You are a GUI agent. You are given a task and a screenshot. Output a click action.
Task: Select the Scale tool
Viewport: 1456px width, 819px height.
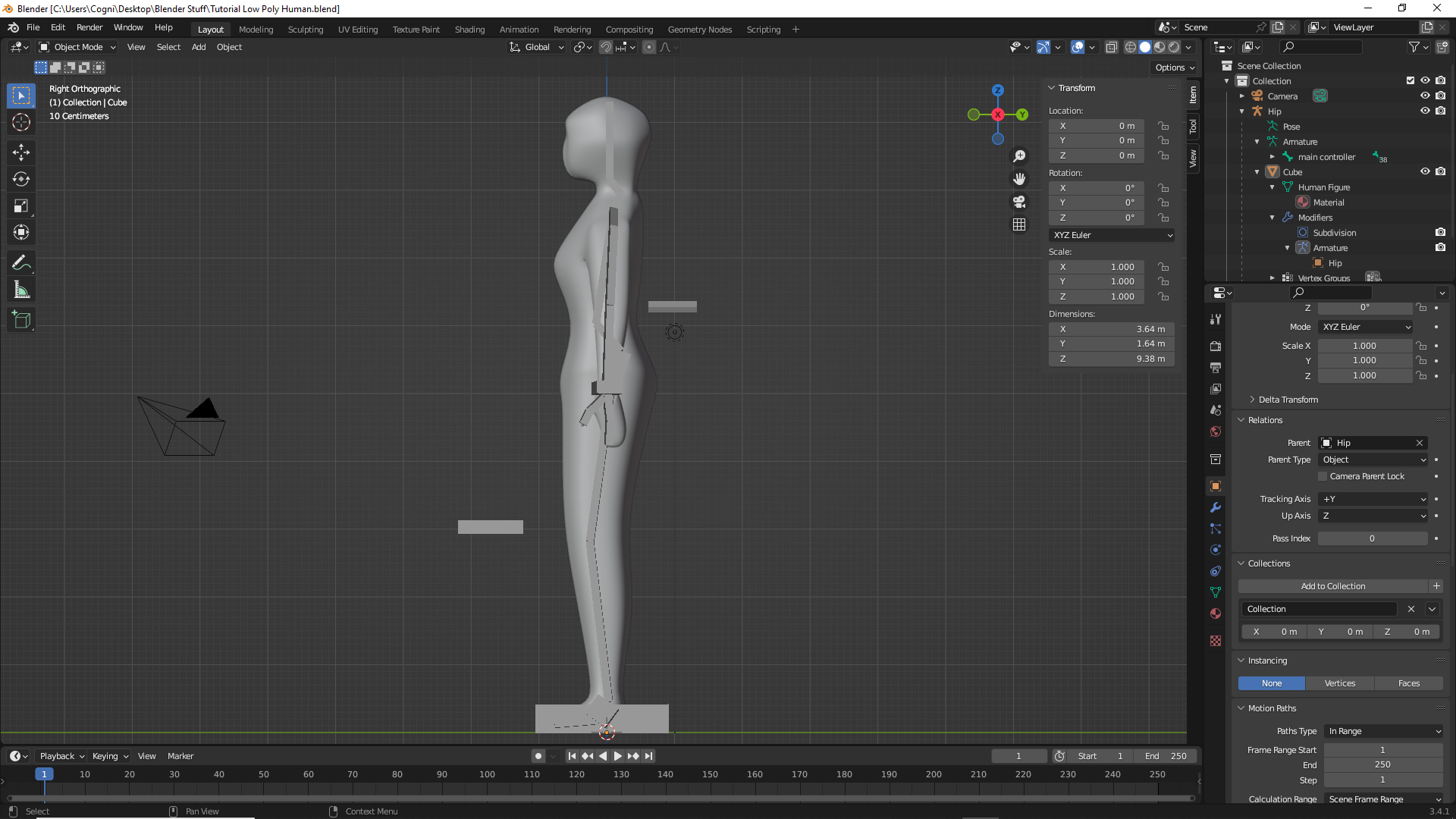point(20,206)
